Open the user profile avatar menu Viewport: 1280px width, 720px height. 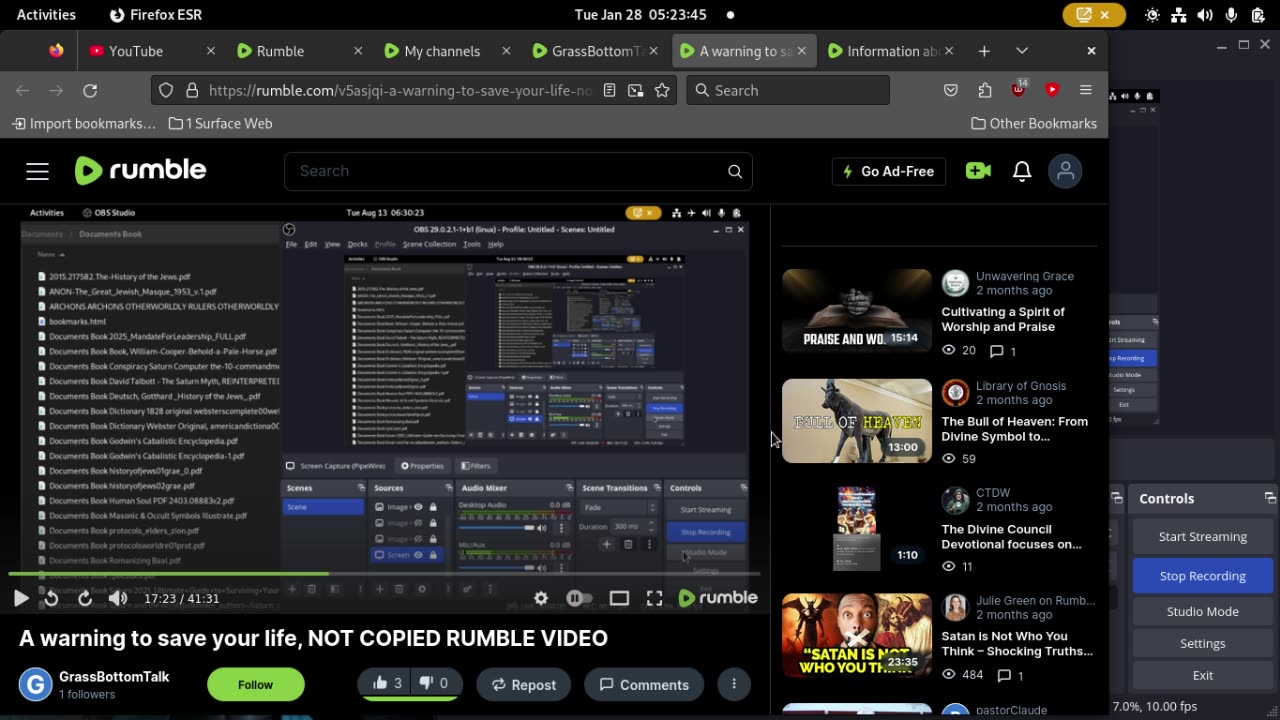point(1066,171)
